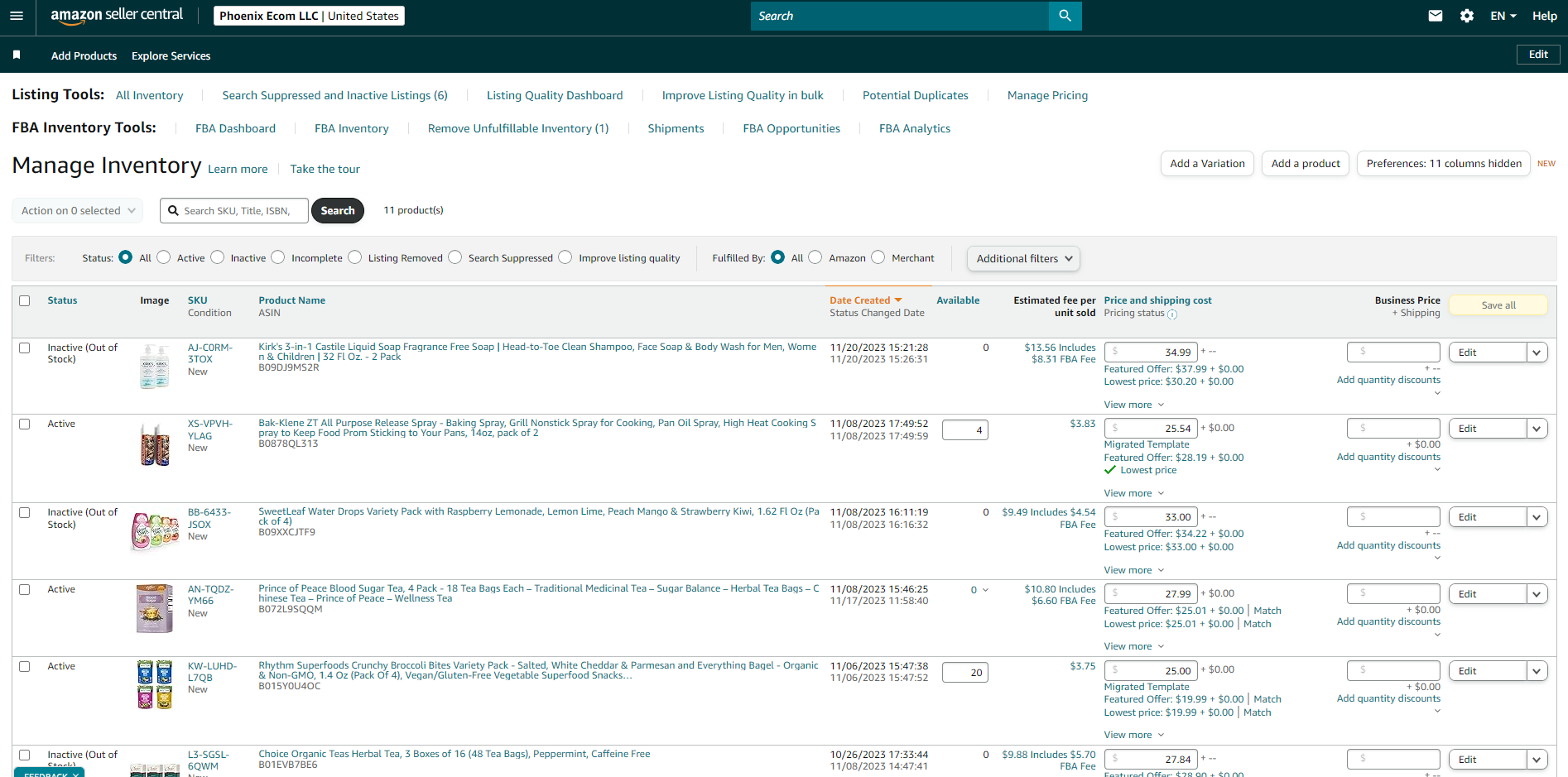Open the messages envelope icon
Image resolution: width=1568 pixels, height=777 pixels.
point(1436,16)
